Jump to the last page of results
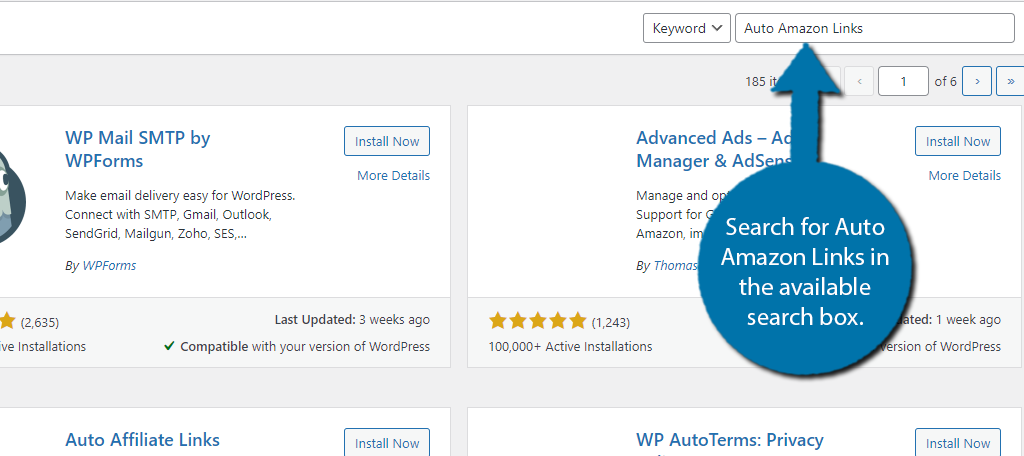 [x=1010, y=81]
